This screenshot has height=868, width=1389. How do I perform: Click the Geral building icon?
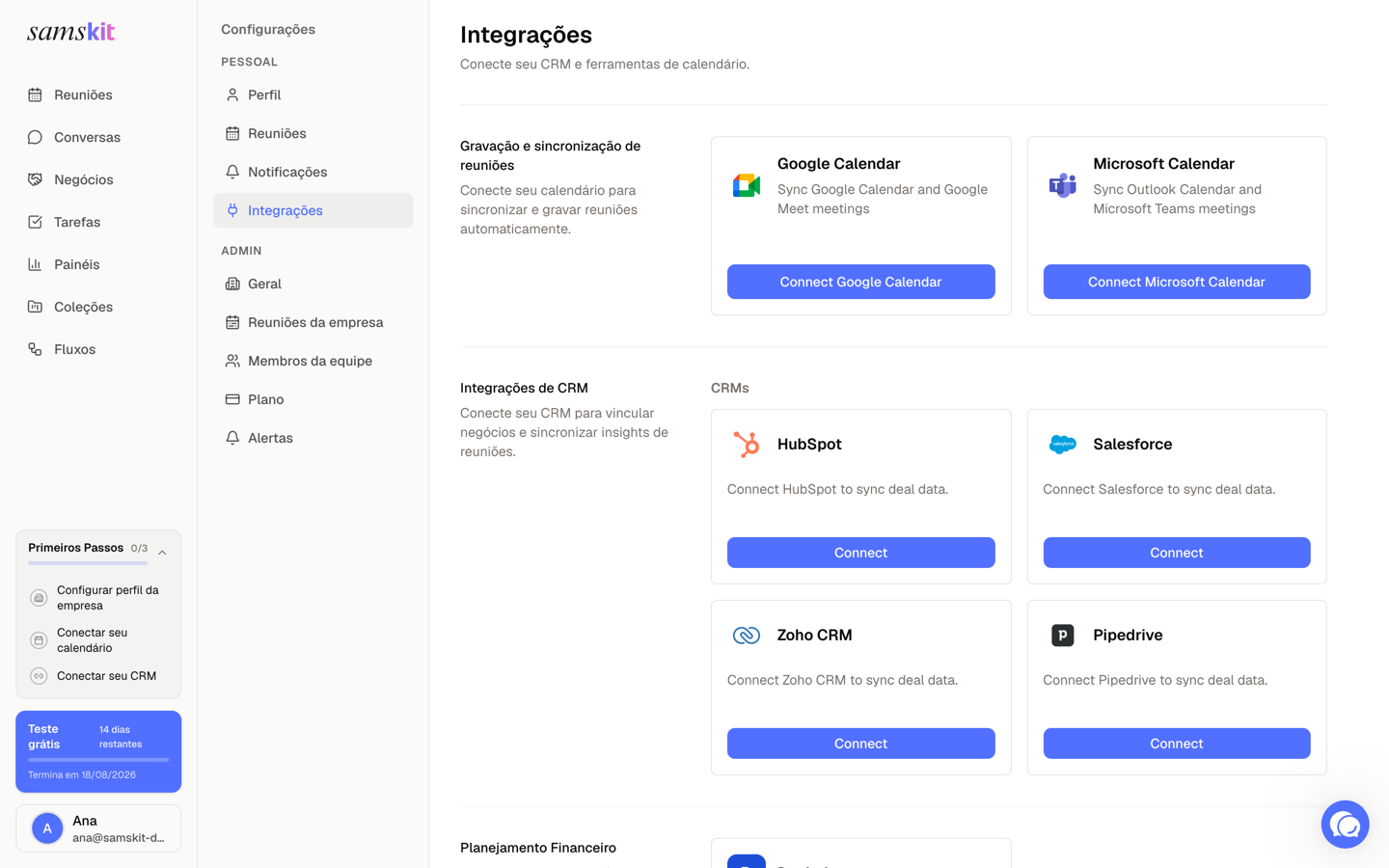[x=232, y=284]
